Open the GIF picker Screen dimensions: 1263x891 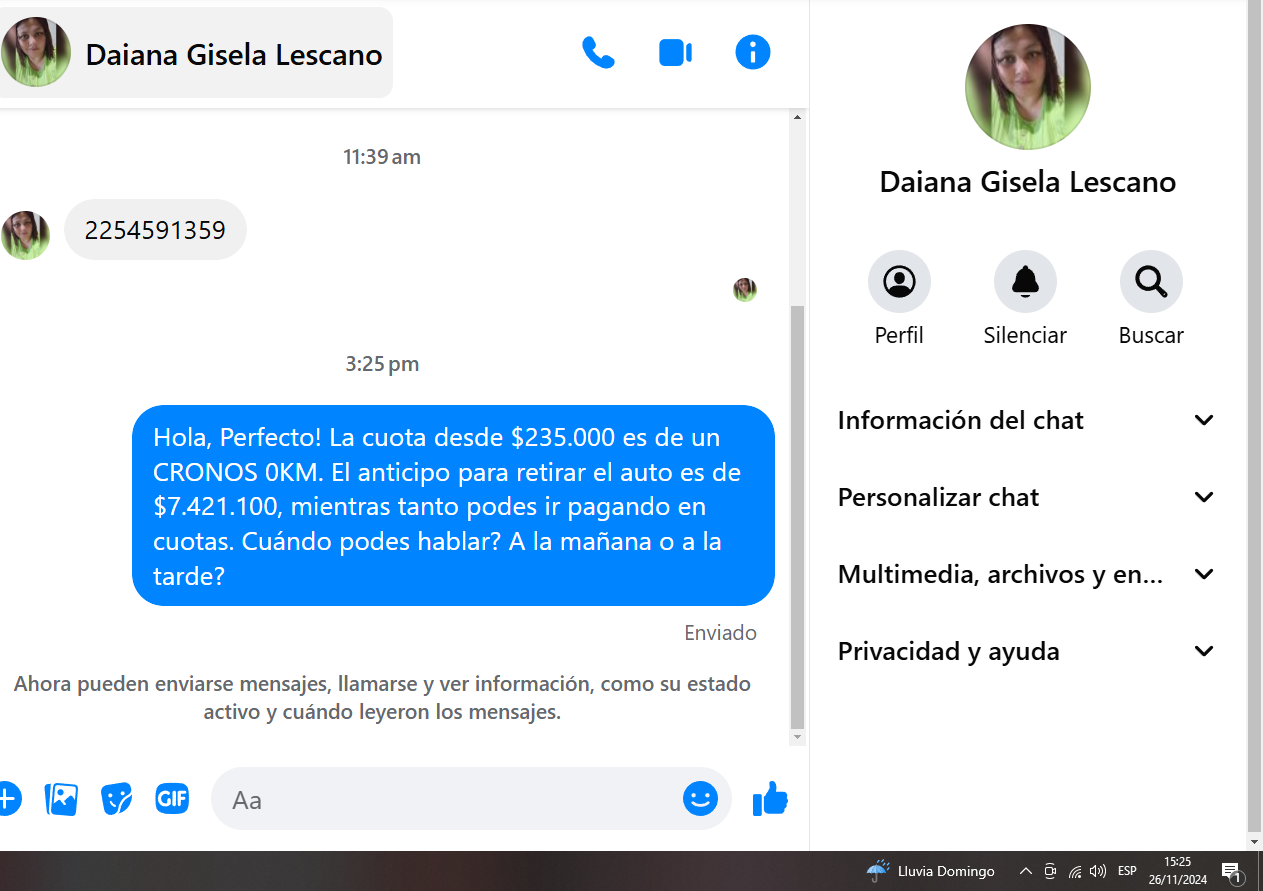pos(172,798)
